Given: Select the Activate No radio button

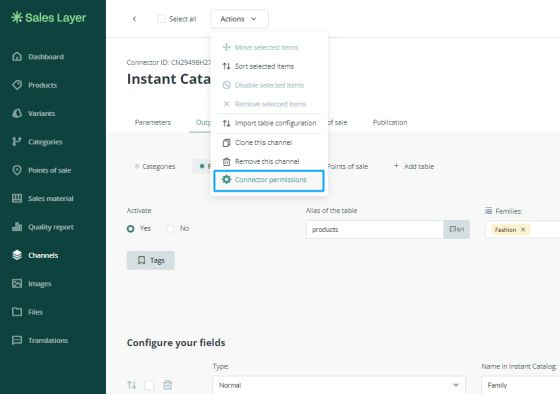Looking at the screenshot, I should [x=170, y=229].
